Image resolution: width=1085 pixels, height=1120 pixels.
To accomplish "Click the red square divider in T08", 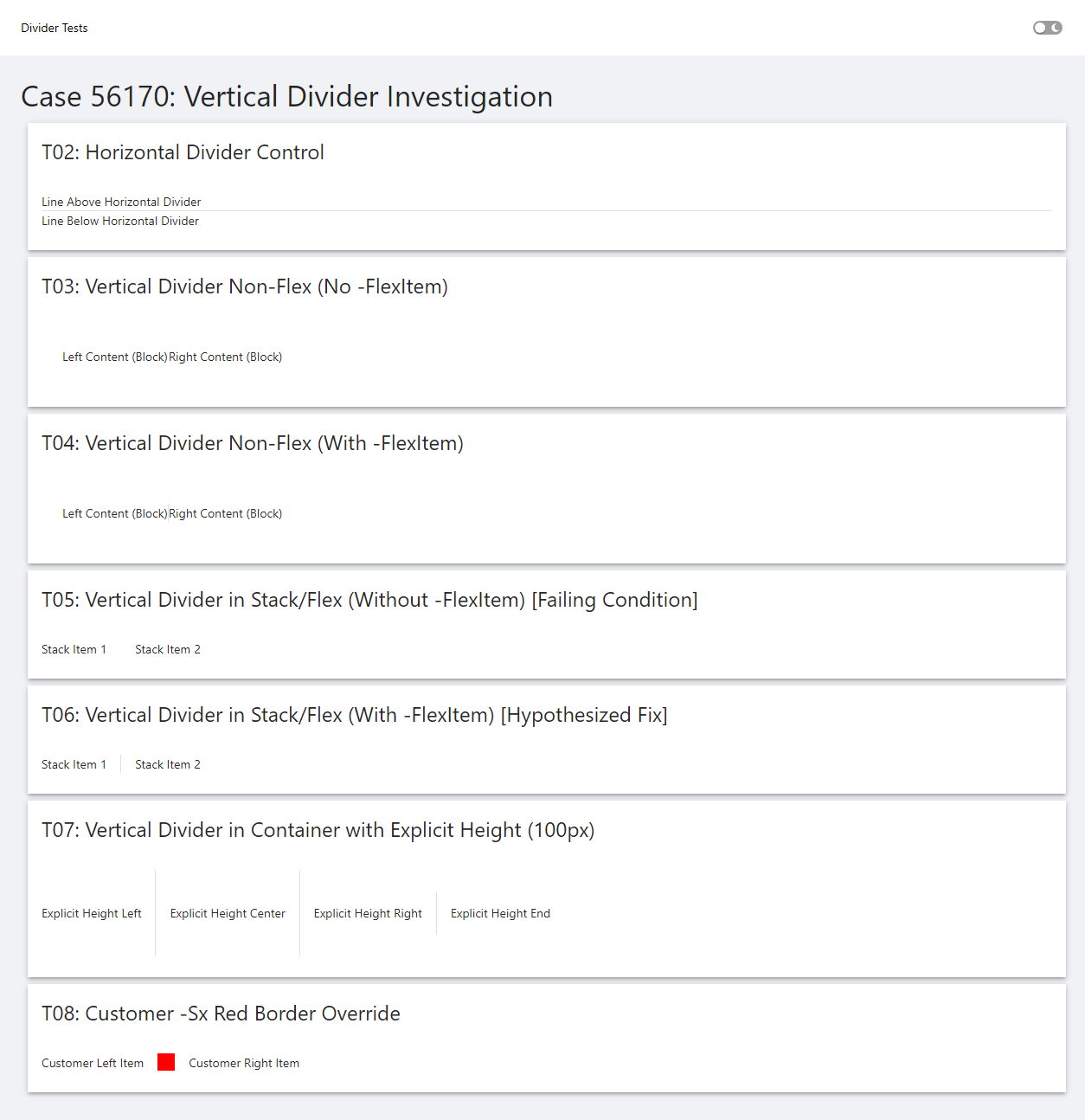I will point(166,1062).
